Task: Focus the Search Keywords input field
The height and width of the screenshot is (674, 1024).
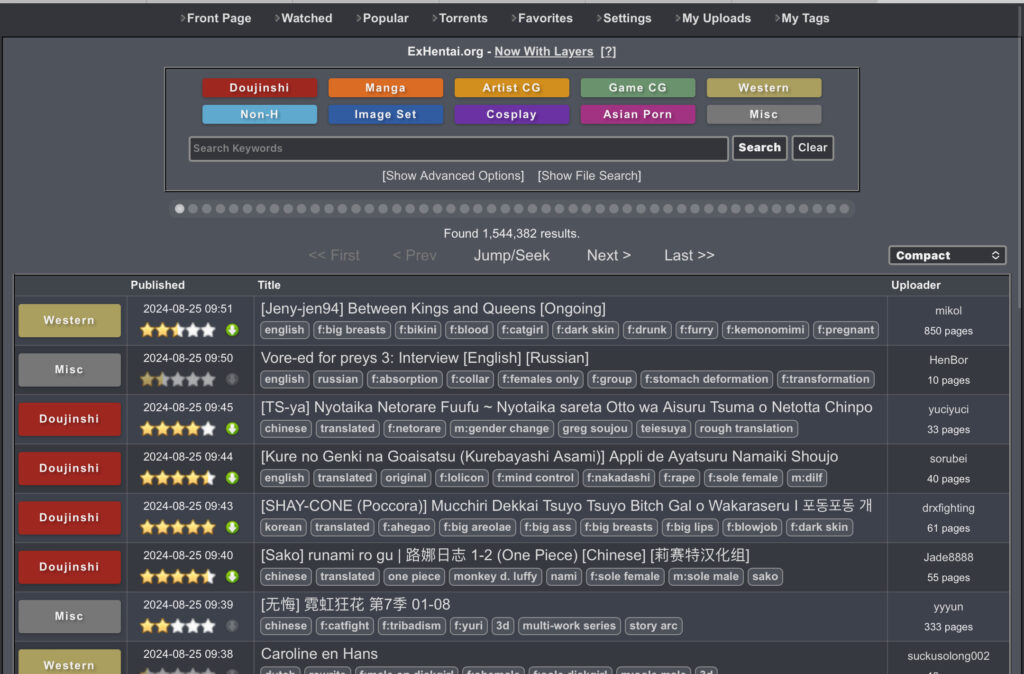Action: click(458, 149)
